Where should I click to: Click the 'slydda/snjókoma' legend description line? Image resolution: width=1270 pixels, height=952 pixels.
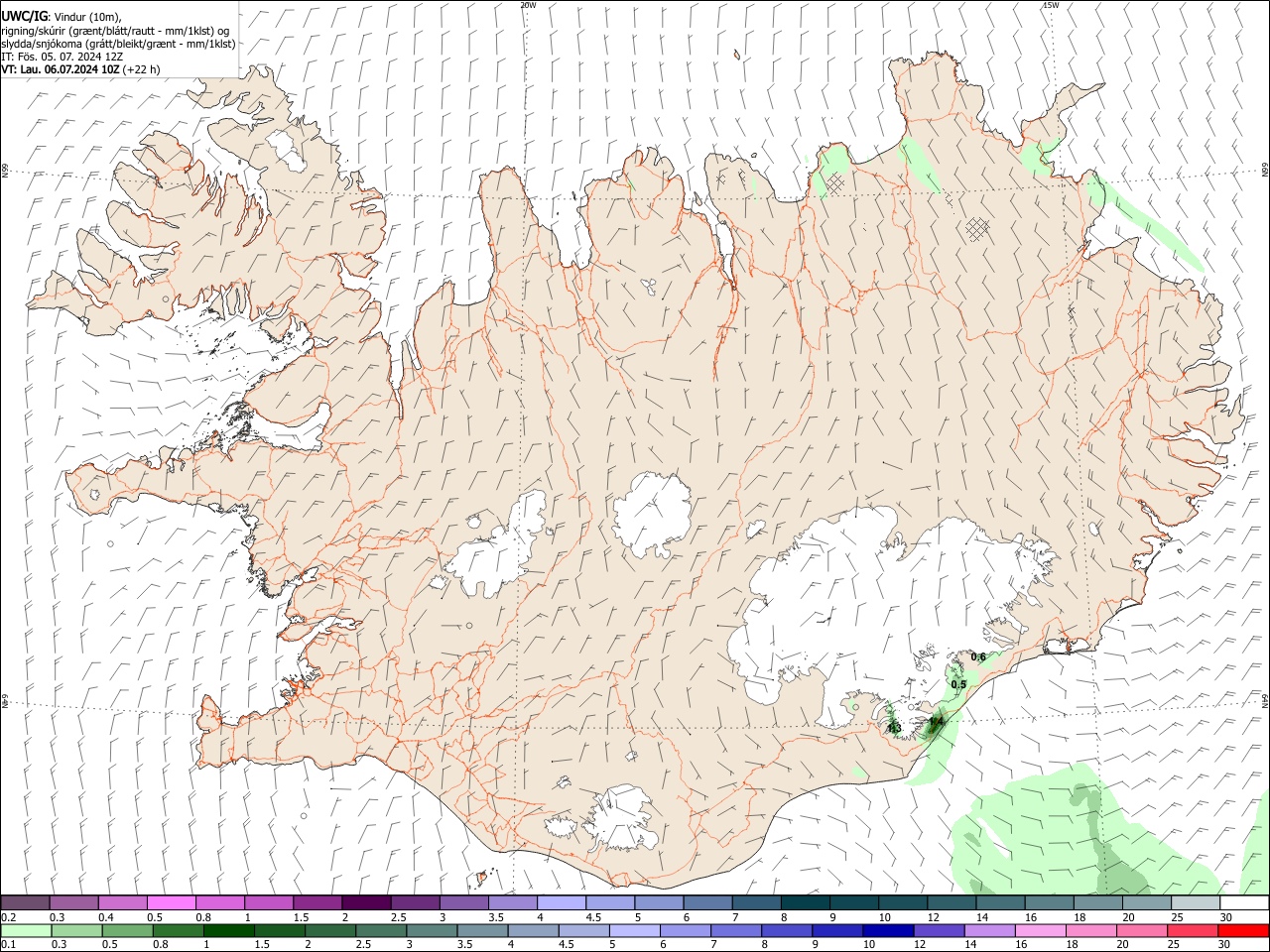(118, 44)
